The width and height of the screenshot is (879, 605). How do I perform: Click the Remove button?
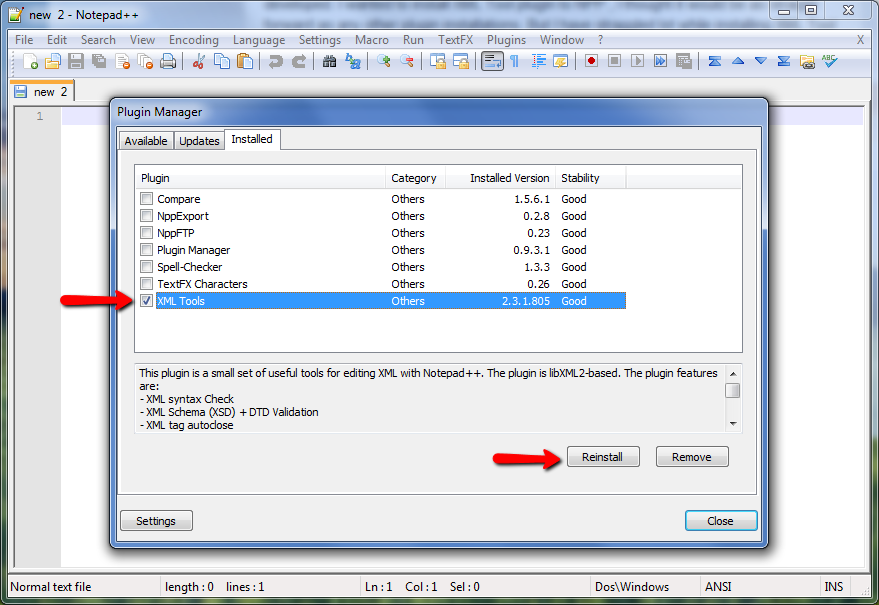click(692, 457)
